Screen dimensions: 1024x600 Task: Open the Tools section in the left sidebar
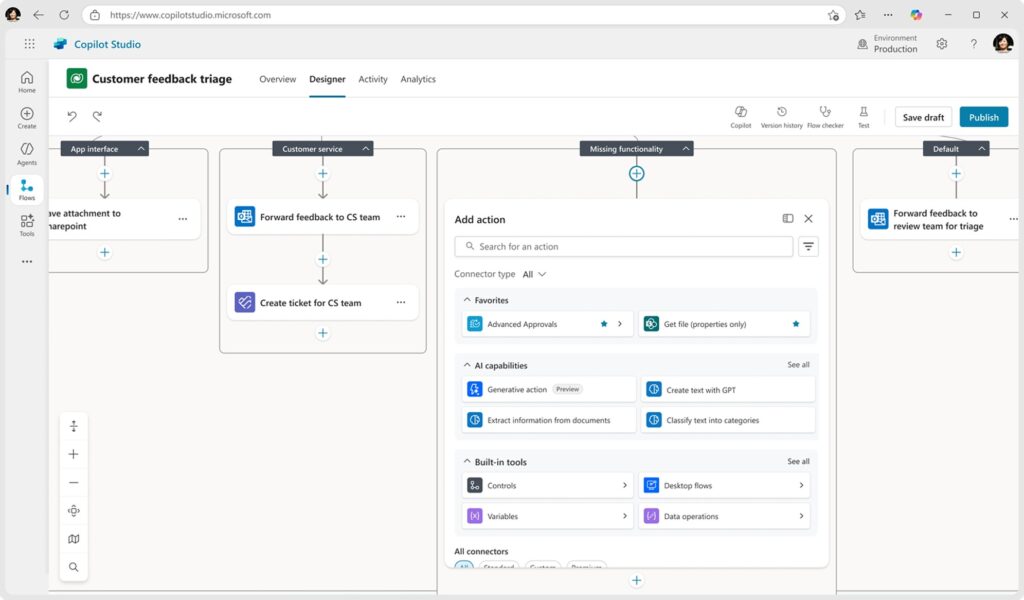click(x=26, y=225)
